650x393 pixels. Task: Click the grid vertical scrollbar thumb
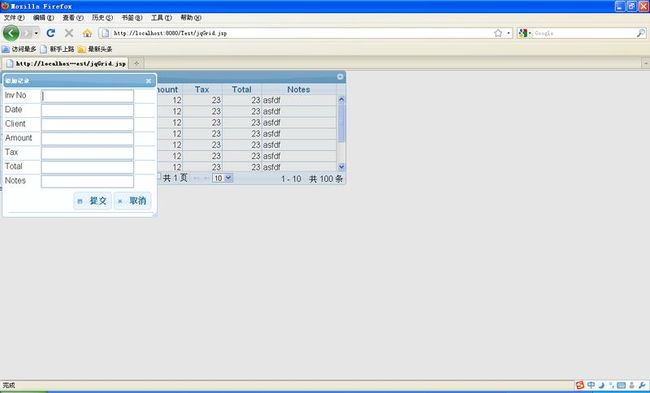click(x=342, y=123)
